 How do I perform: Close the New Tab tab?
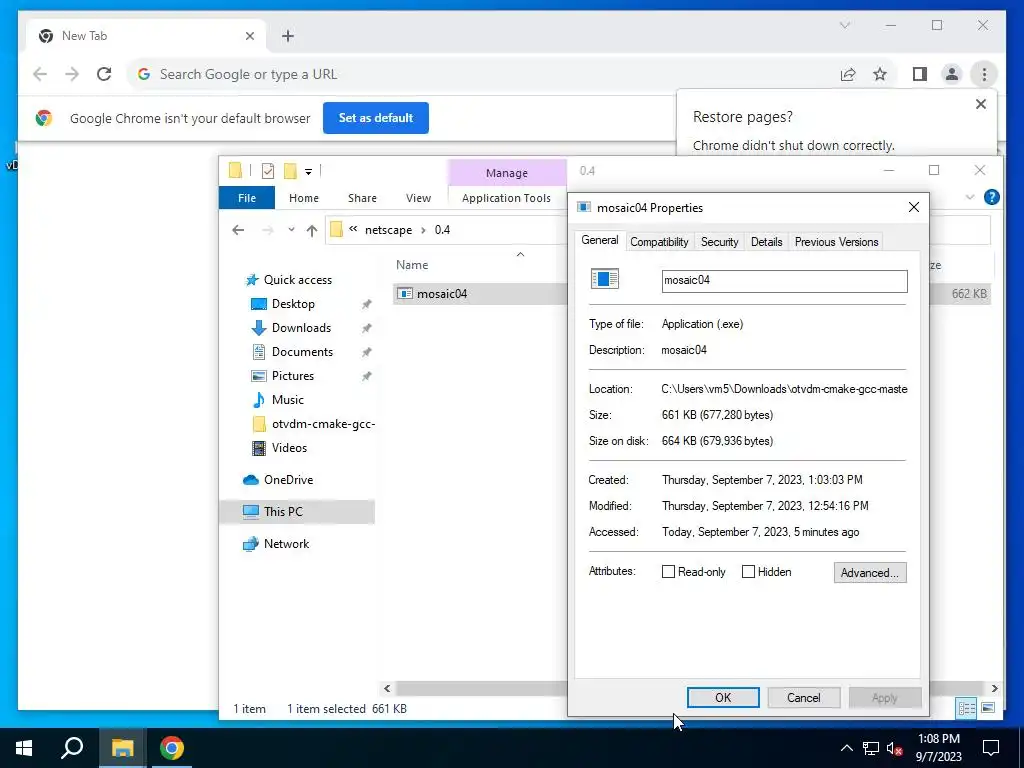point(249,36)
